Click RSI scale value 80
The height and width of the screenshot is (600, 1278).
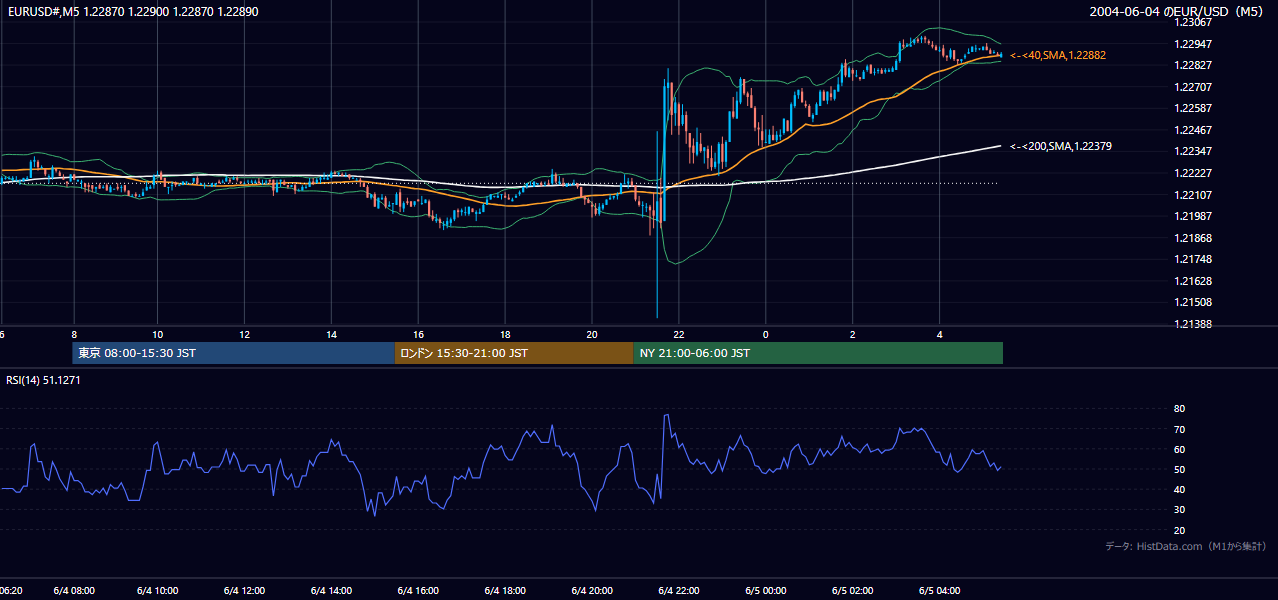click(x=1179, y=409)
